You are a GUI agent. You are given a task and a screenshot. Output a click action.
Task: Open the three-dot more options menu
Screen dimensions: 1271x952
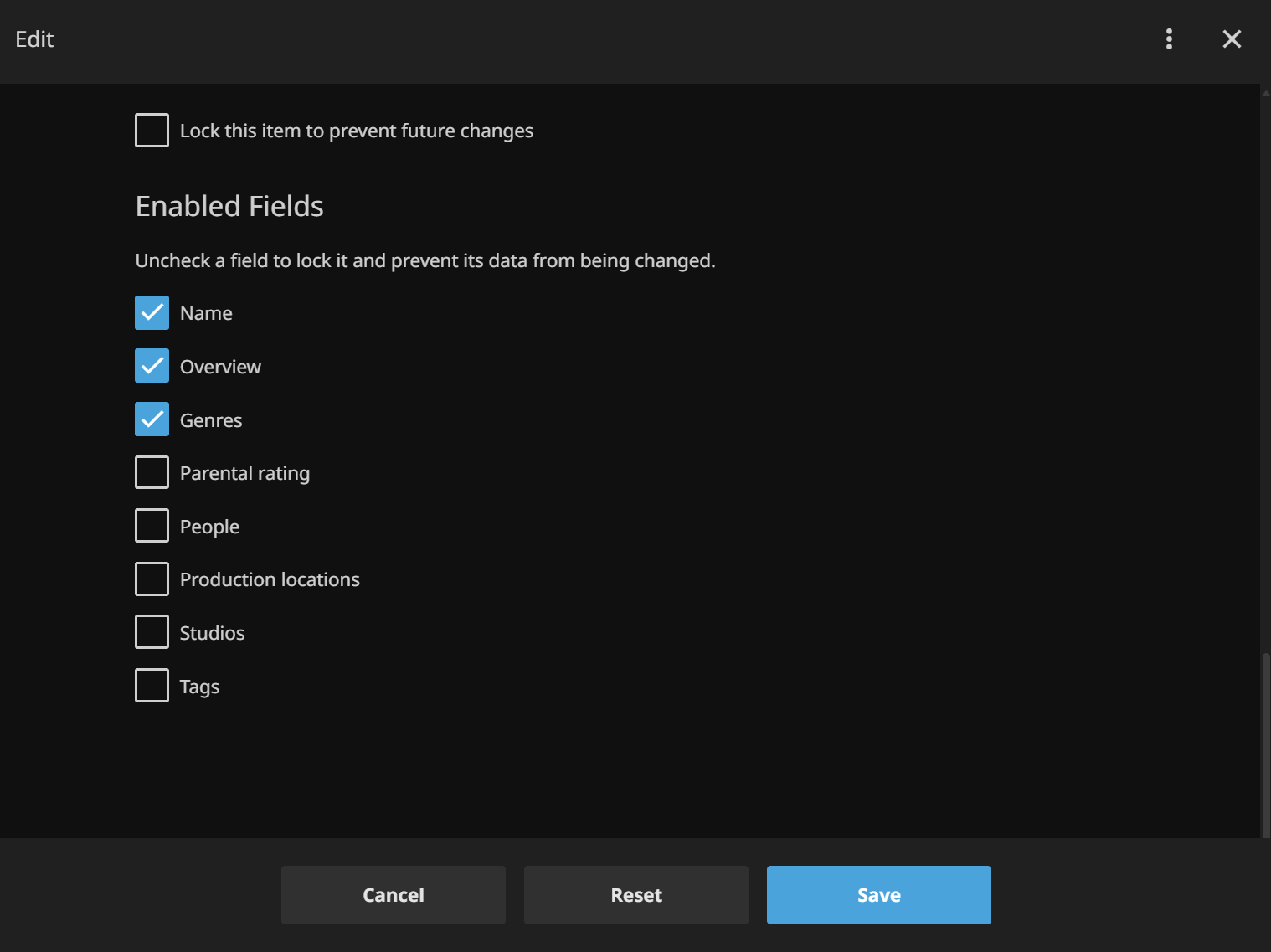(x=1169, y=39)
